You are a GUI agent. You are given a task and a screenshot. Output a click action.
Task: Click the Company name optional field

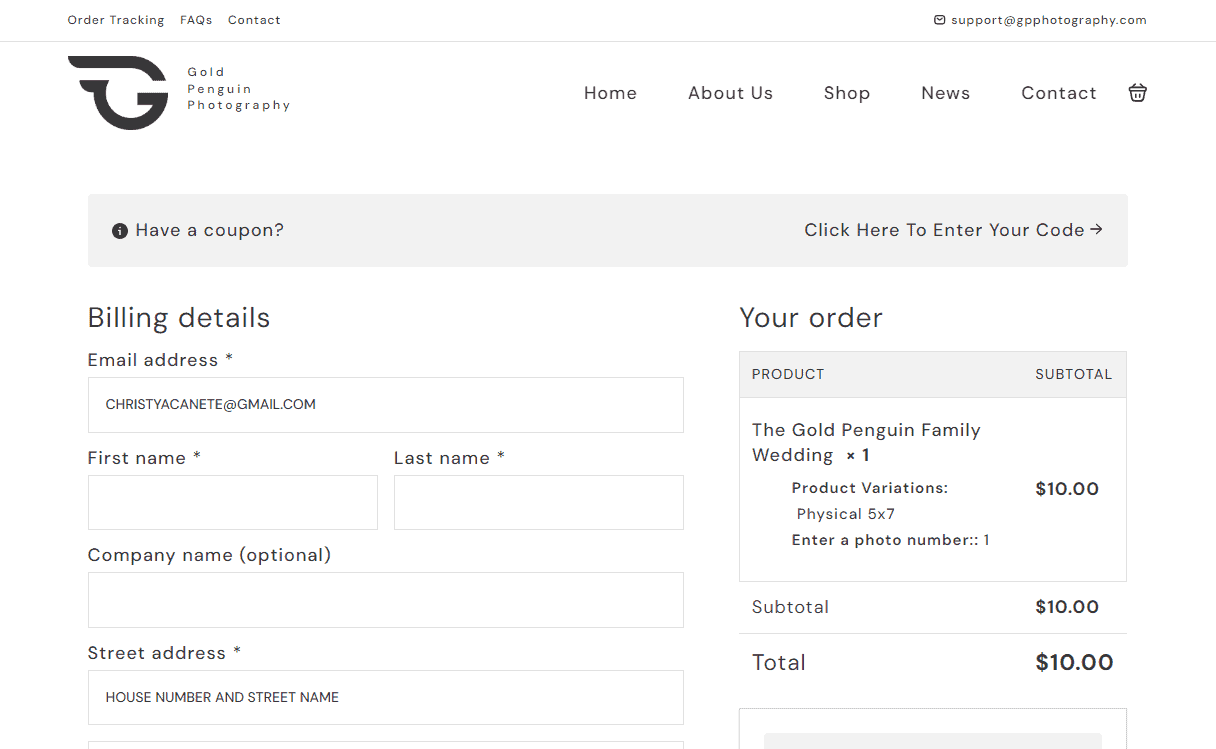pos(385,600)
